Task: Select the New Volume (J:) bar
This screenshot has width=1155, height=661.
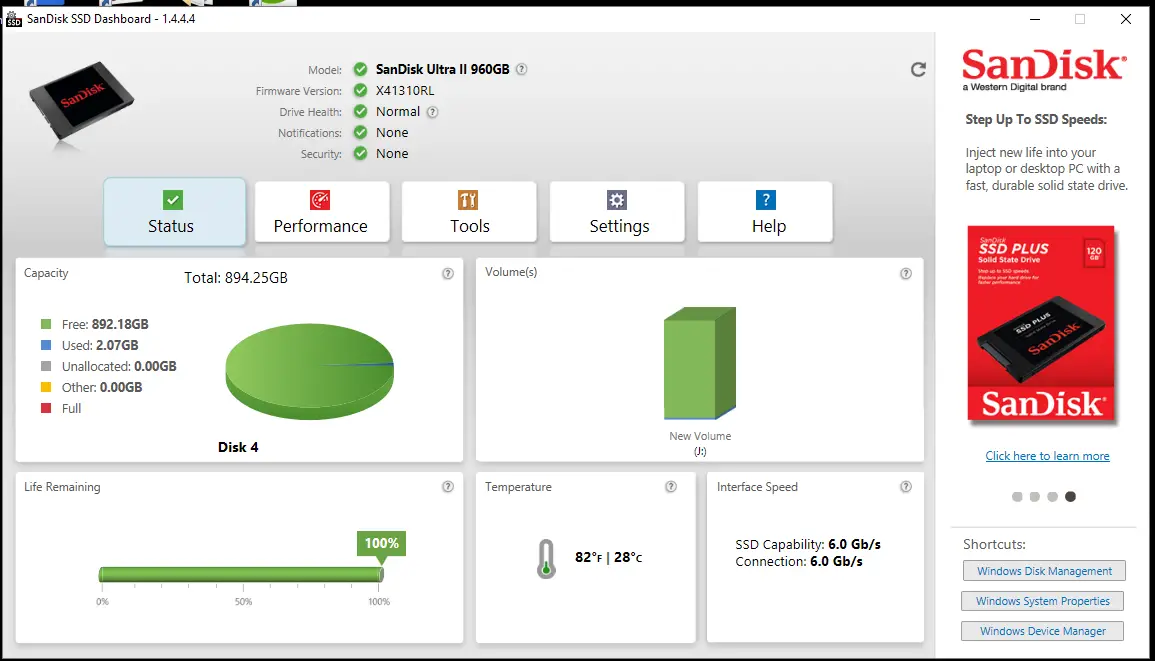Action: coord(700,363)
